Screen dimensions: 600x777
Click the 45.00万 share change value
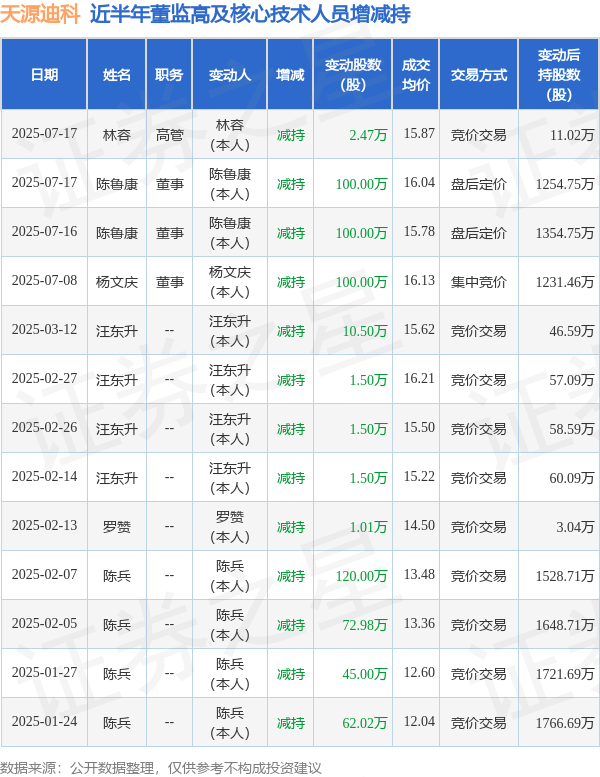pos(365,674)
